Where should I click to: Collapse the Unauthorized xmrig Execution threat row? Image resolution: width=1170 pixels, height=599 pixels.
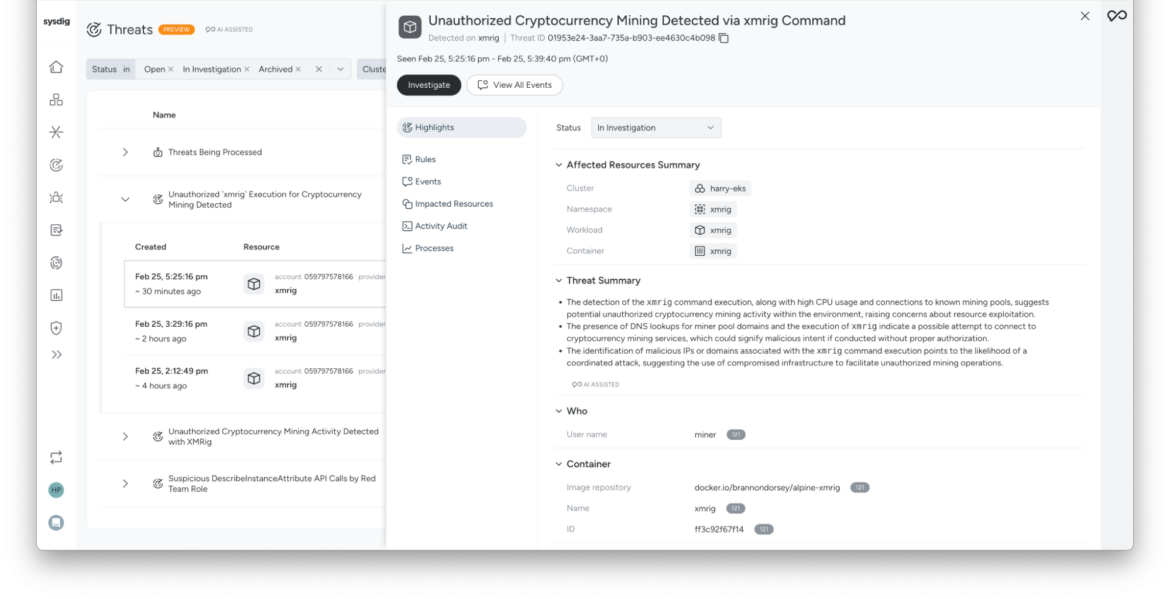pos(125,199)
